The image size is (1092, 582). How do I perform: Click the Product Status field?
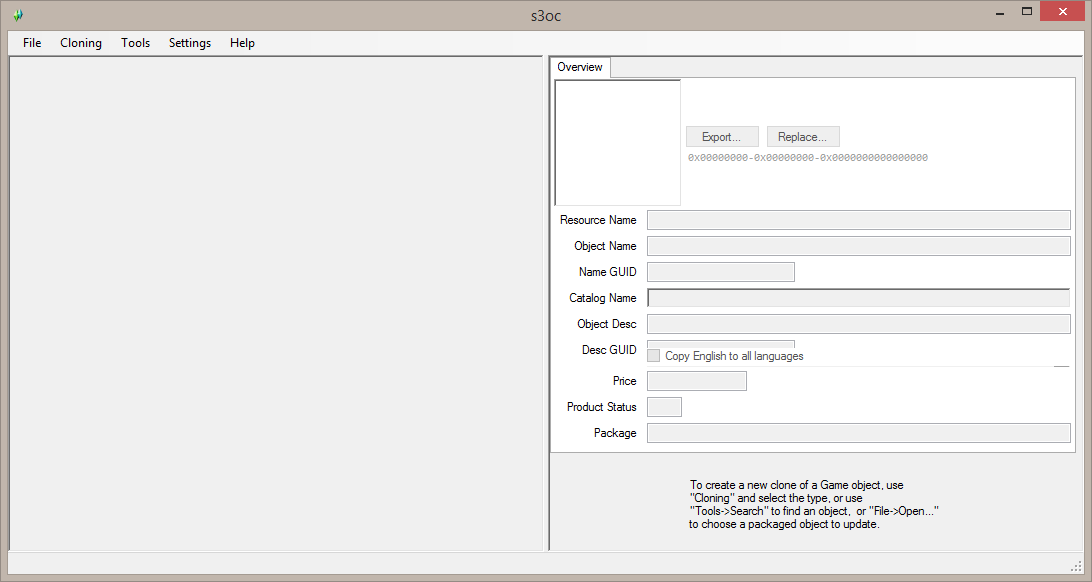(664, 407)
